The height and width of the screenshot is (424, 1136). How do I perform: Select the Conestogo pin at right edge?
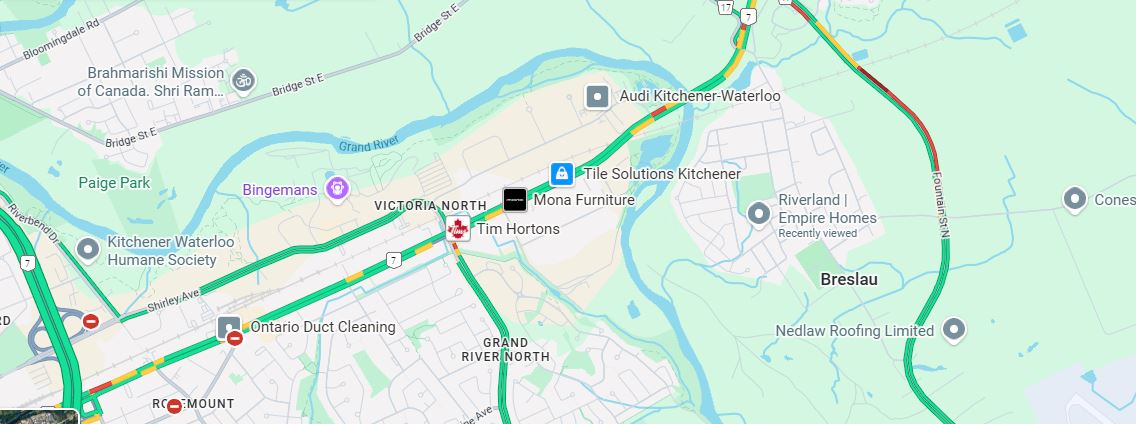tap(1074, 199)
